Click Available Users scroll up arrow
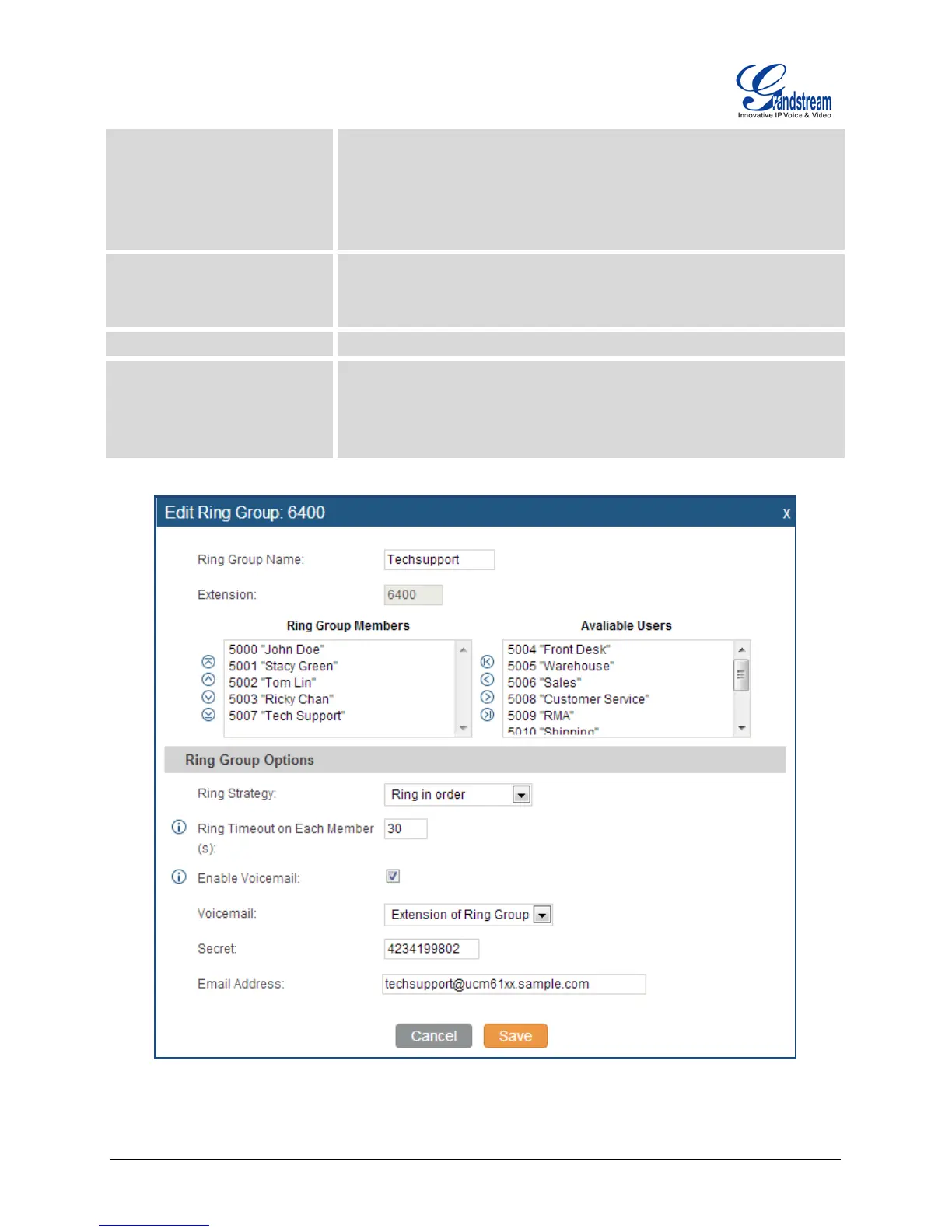Image resolution: width=952 pixels, height=1232 pixels. click(x=741, y=649)
